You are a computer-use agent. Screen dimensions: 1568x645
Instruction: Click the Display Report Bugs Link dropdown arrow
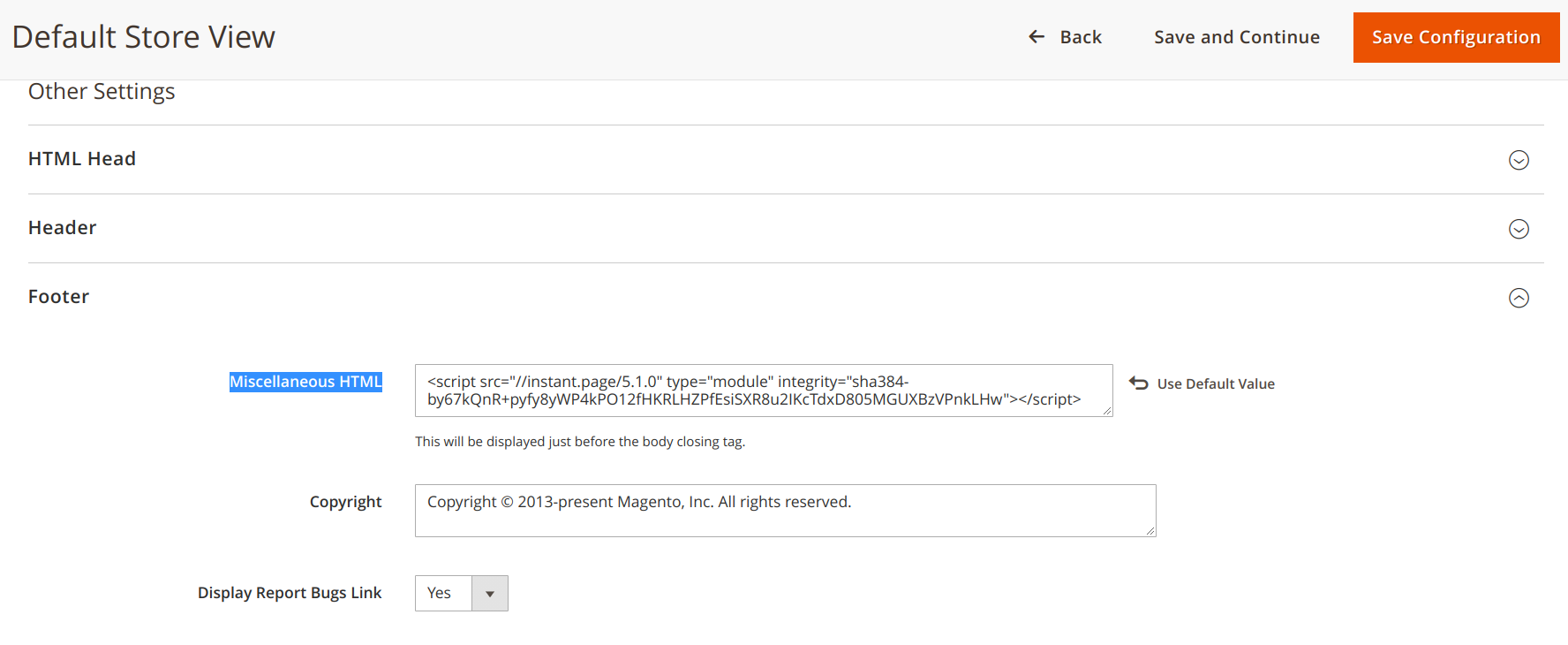[x=490, y=594]
